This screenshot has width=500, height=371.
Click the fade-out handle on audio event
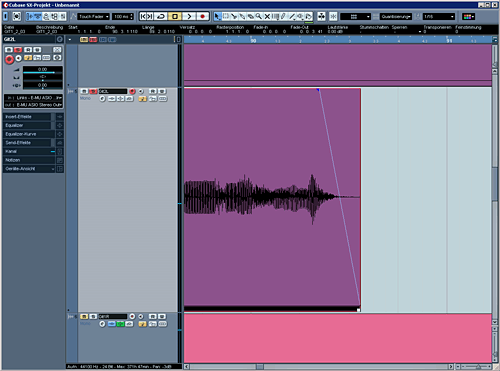318,90
